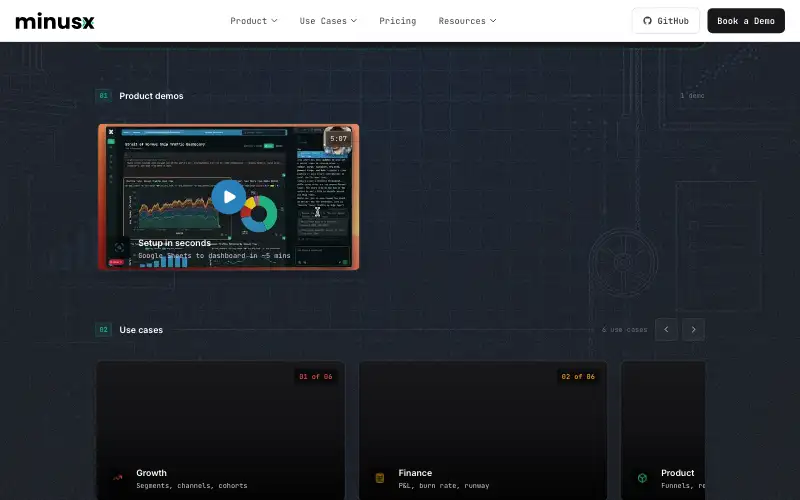Screen dimensions: 800x500
Task: Go to the Pricing page
Action: pos(397,21)
